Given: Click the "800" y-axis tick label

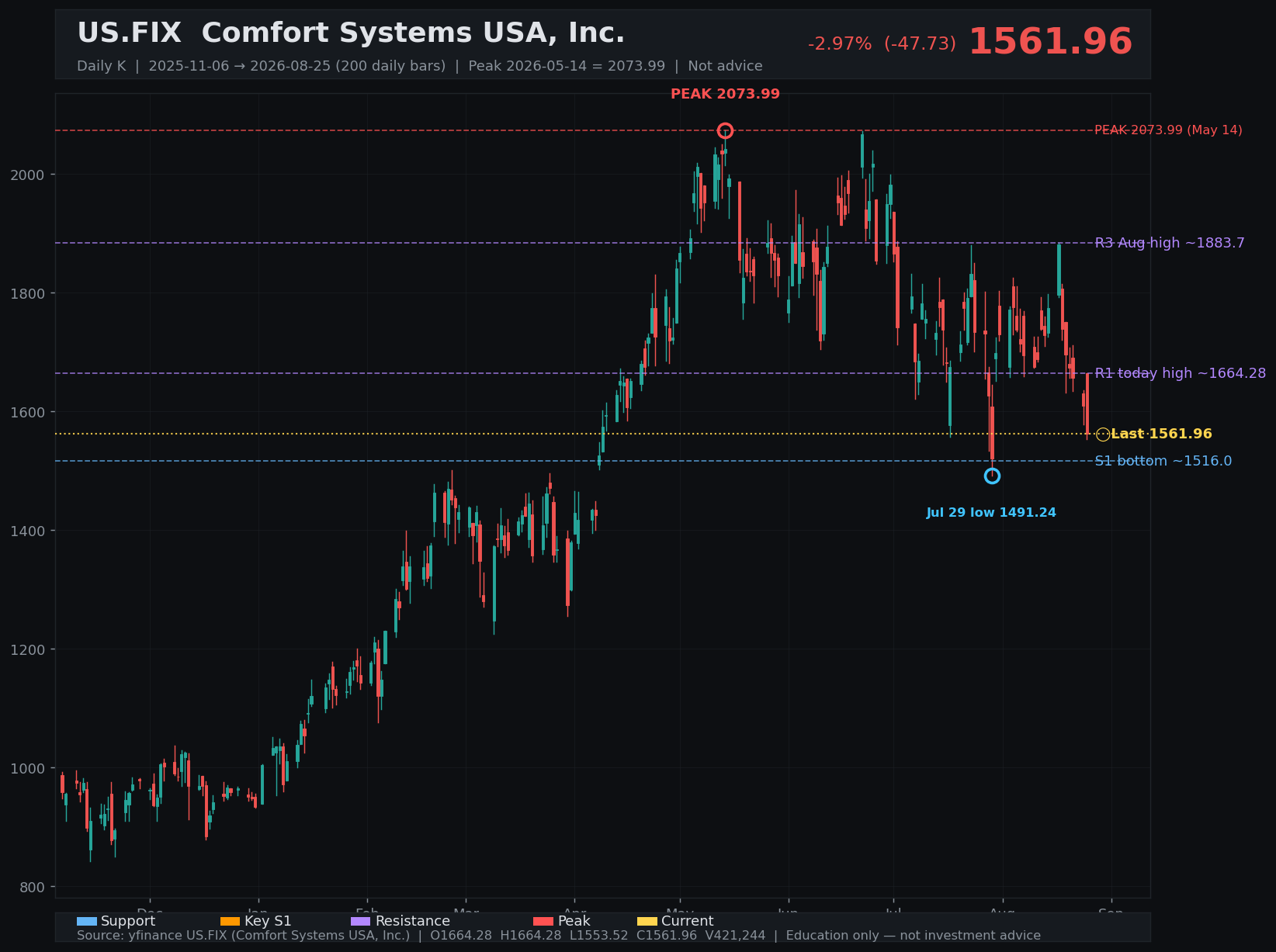Looking at the screenshot, I should pyautogui.click(x=32, y=887).
